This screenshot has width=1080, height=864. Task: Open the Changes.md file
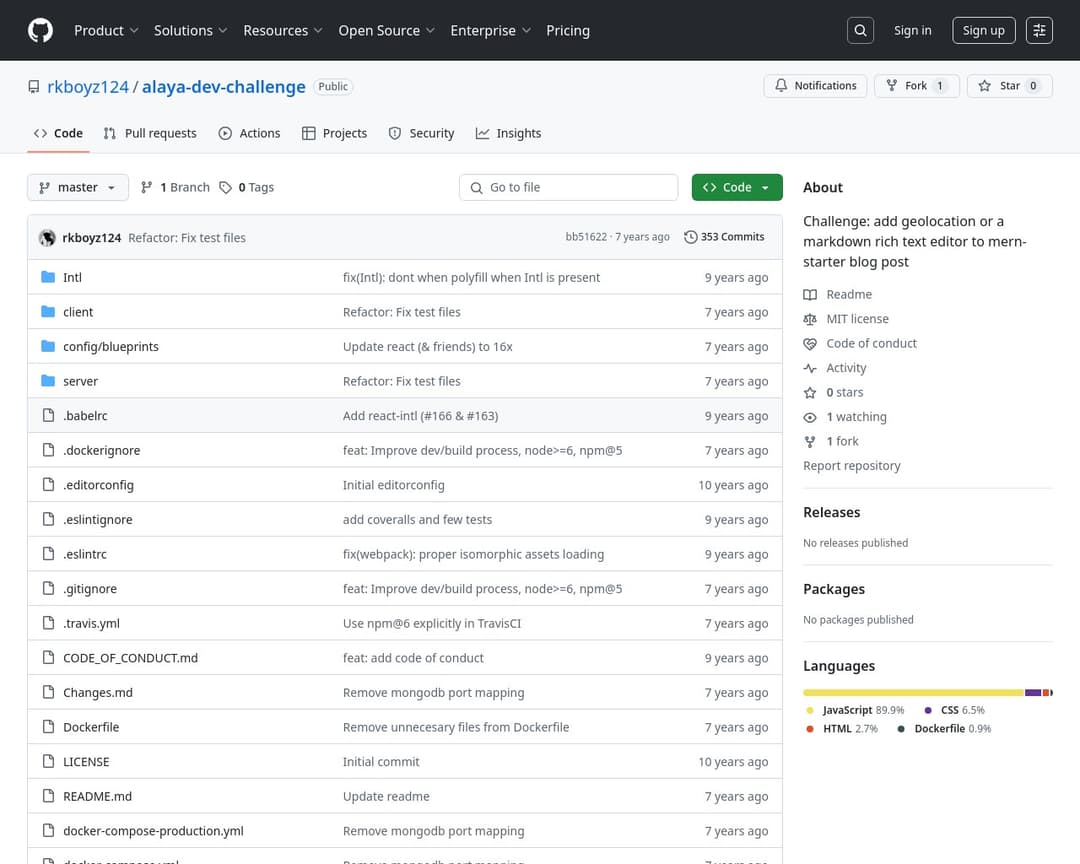pyautogui.click(x=98, y=692)
